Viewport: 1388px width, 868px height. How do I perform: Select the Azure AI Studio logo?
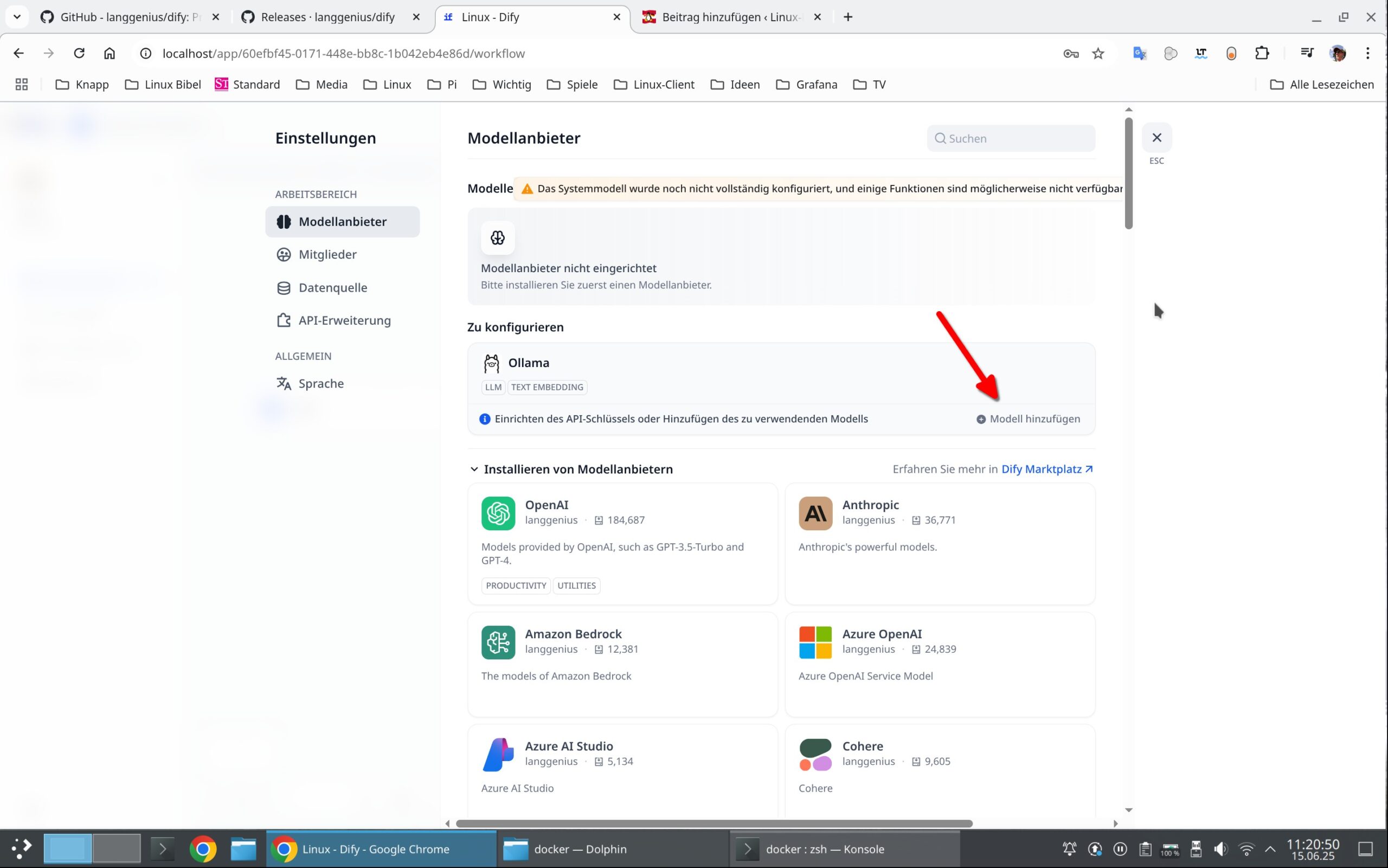pyautogui.click(x=498, y=754)
